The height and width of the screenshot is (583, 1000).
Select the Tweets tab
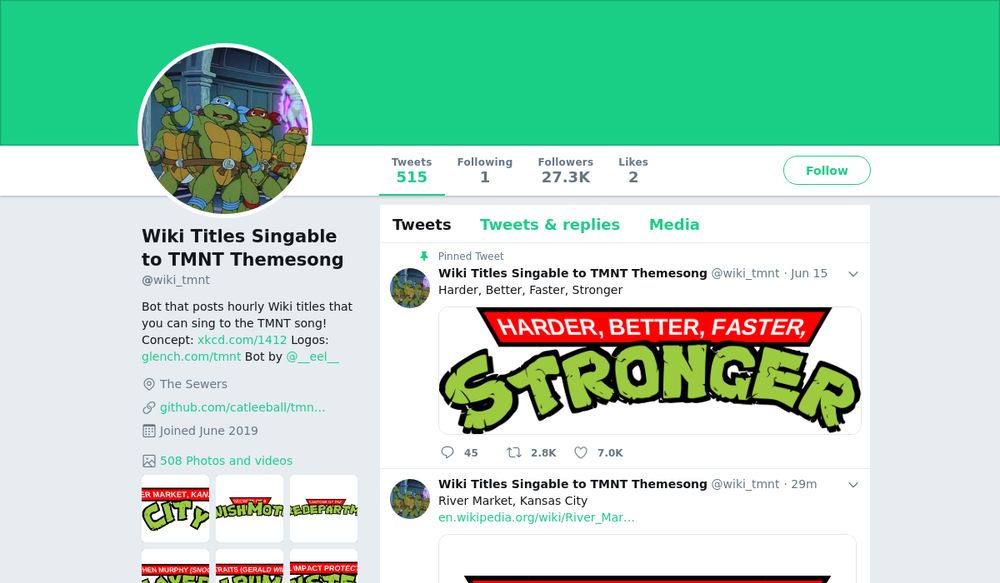[422, 225]
